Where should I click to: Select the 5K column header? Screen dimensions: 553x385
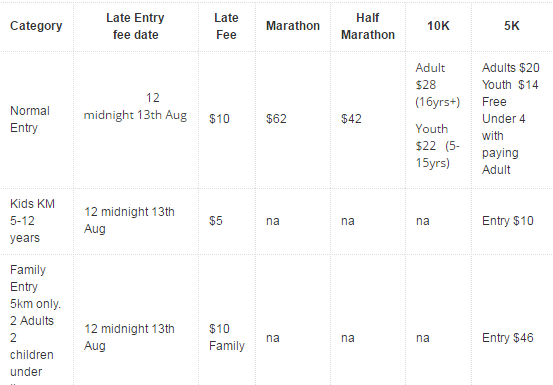click(x=511, y=26)
